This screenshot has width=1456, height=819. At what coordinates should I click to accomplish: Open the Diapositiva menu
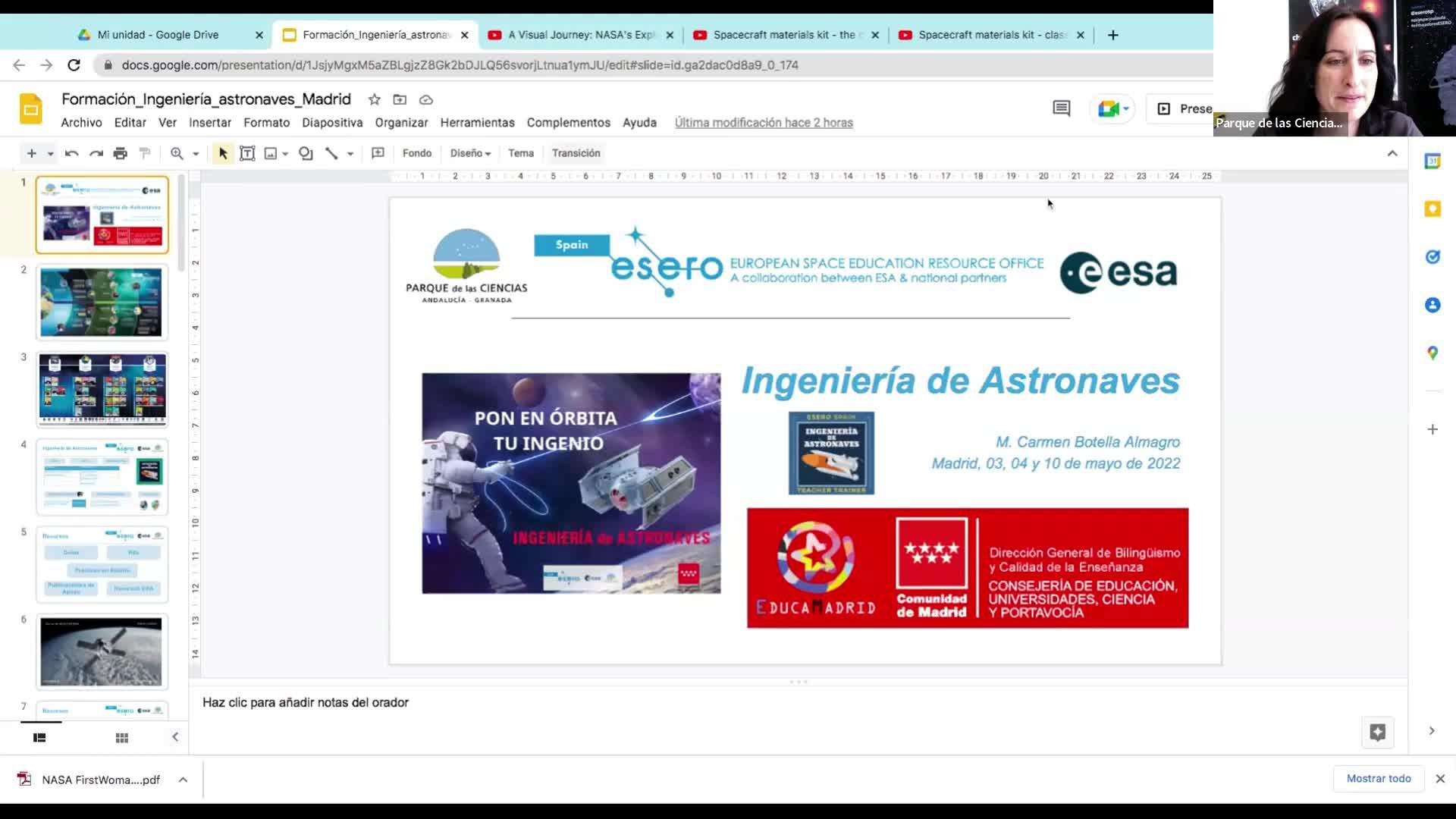[332, 123]
